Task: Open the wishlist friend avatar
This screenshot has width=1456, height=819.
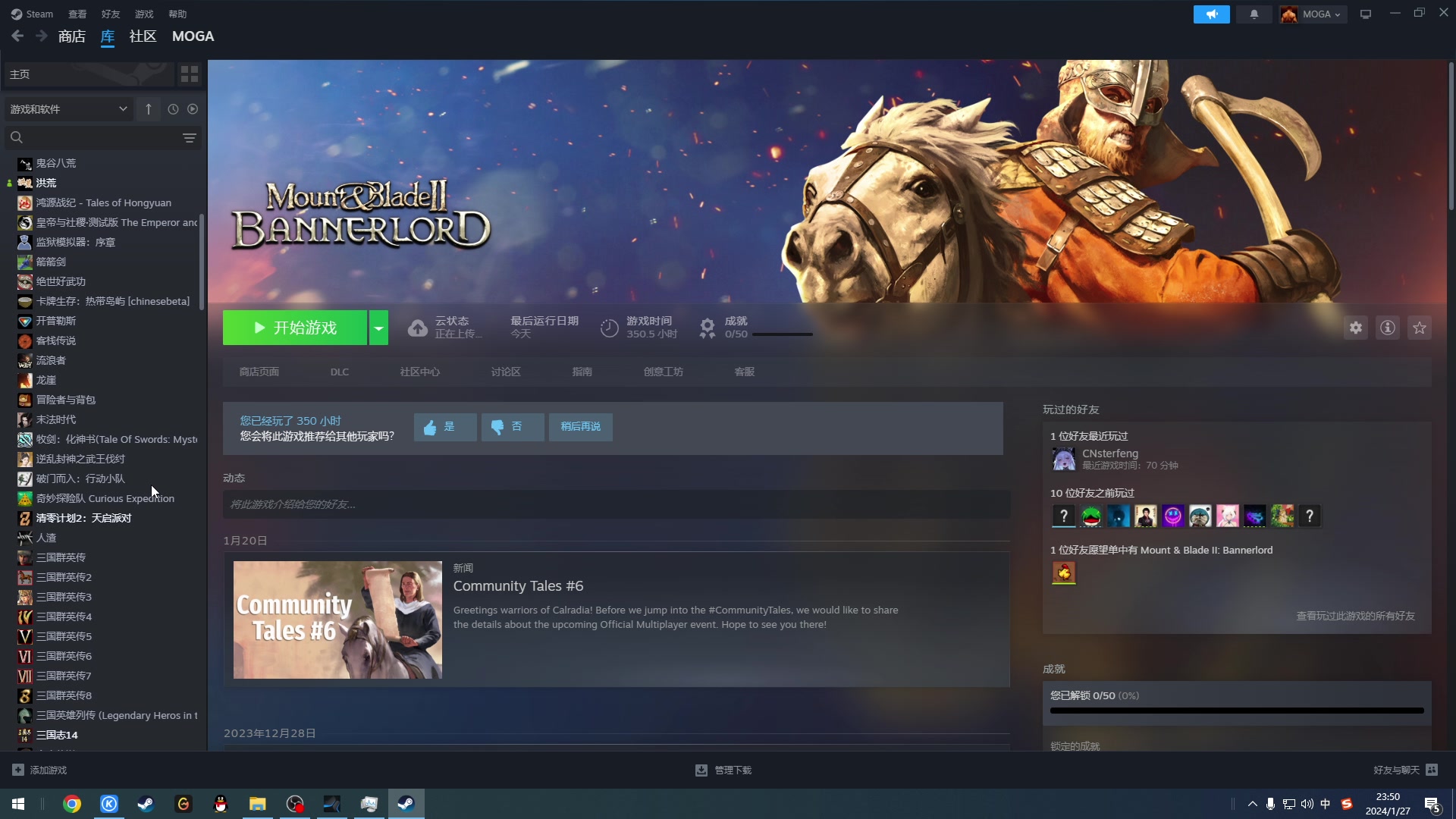Action: point(1064,573)
